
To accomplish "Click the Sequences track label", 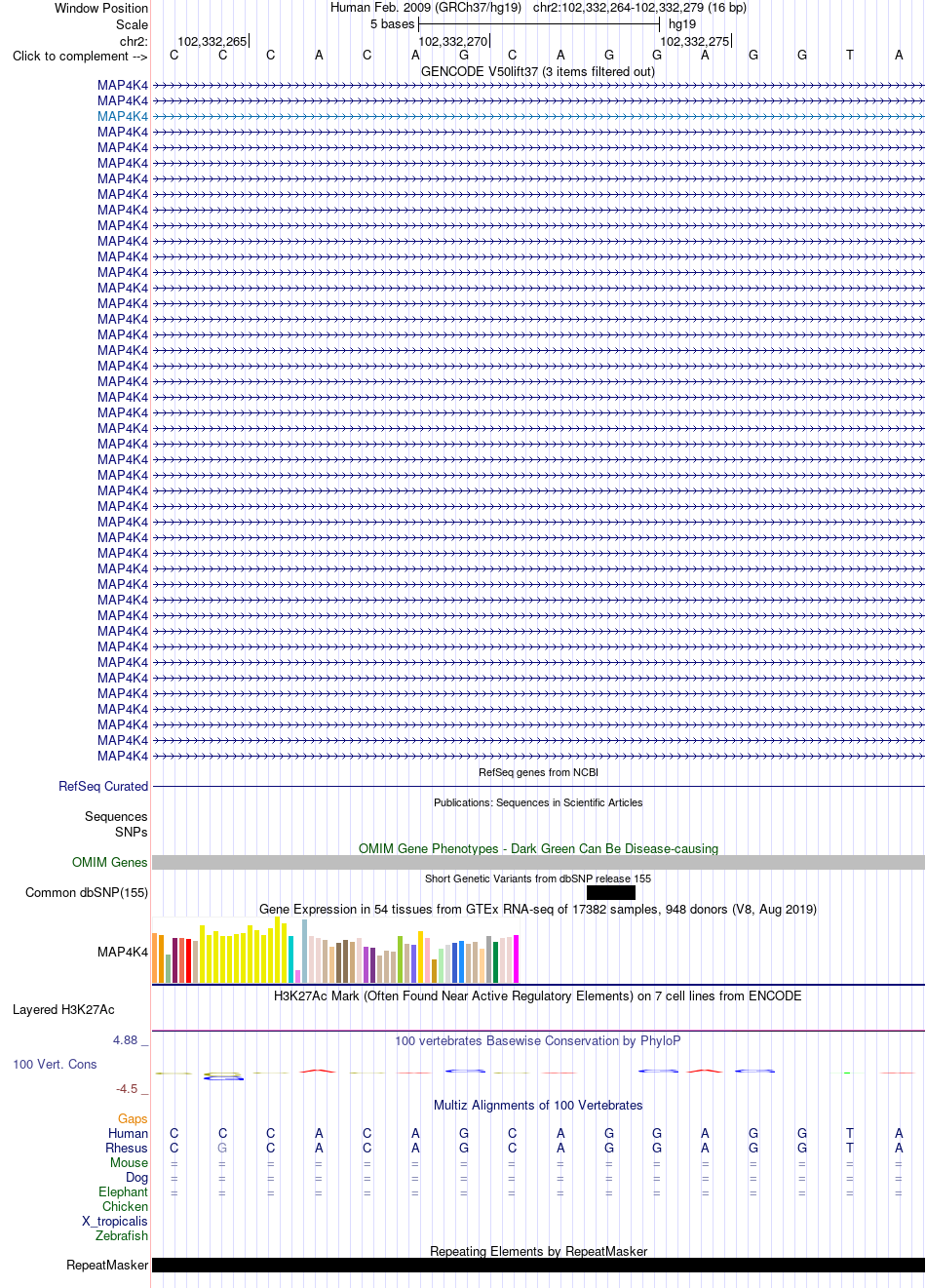I will 116,816.
